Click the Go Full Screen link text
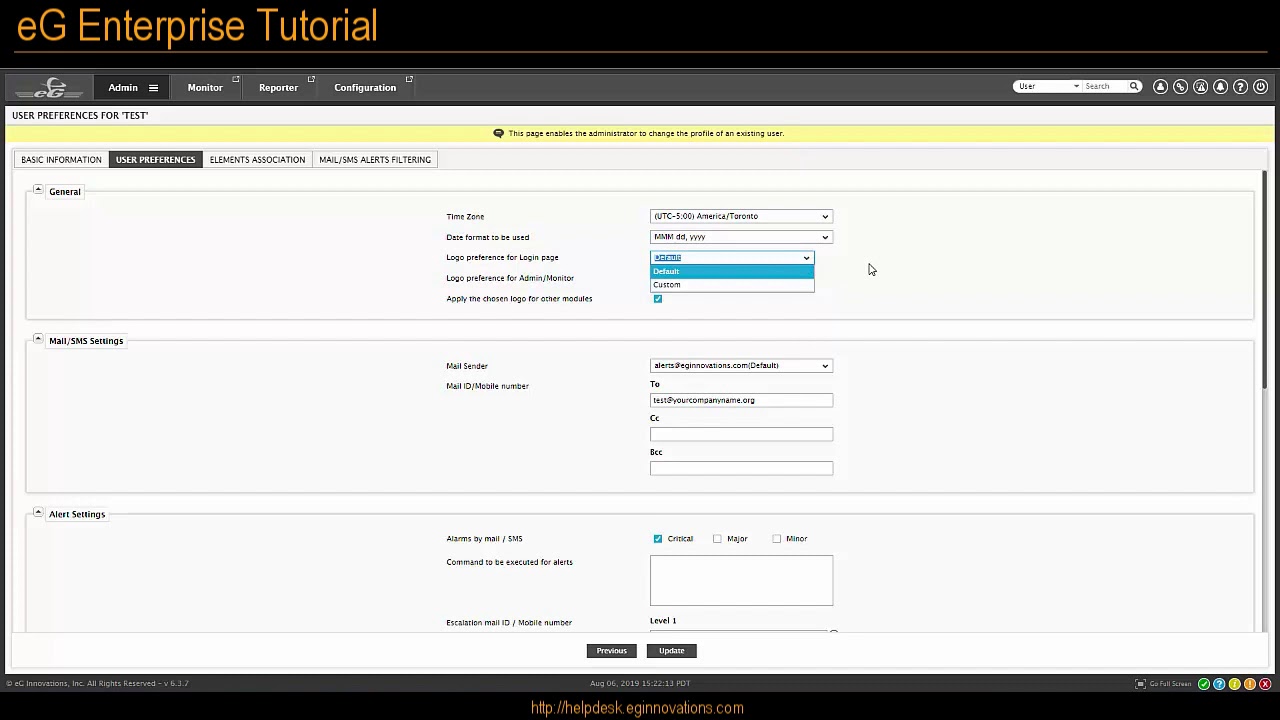This screenshot has height=720, width=1280. pos(1170,684)
